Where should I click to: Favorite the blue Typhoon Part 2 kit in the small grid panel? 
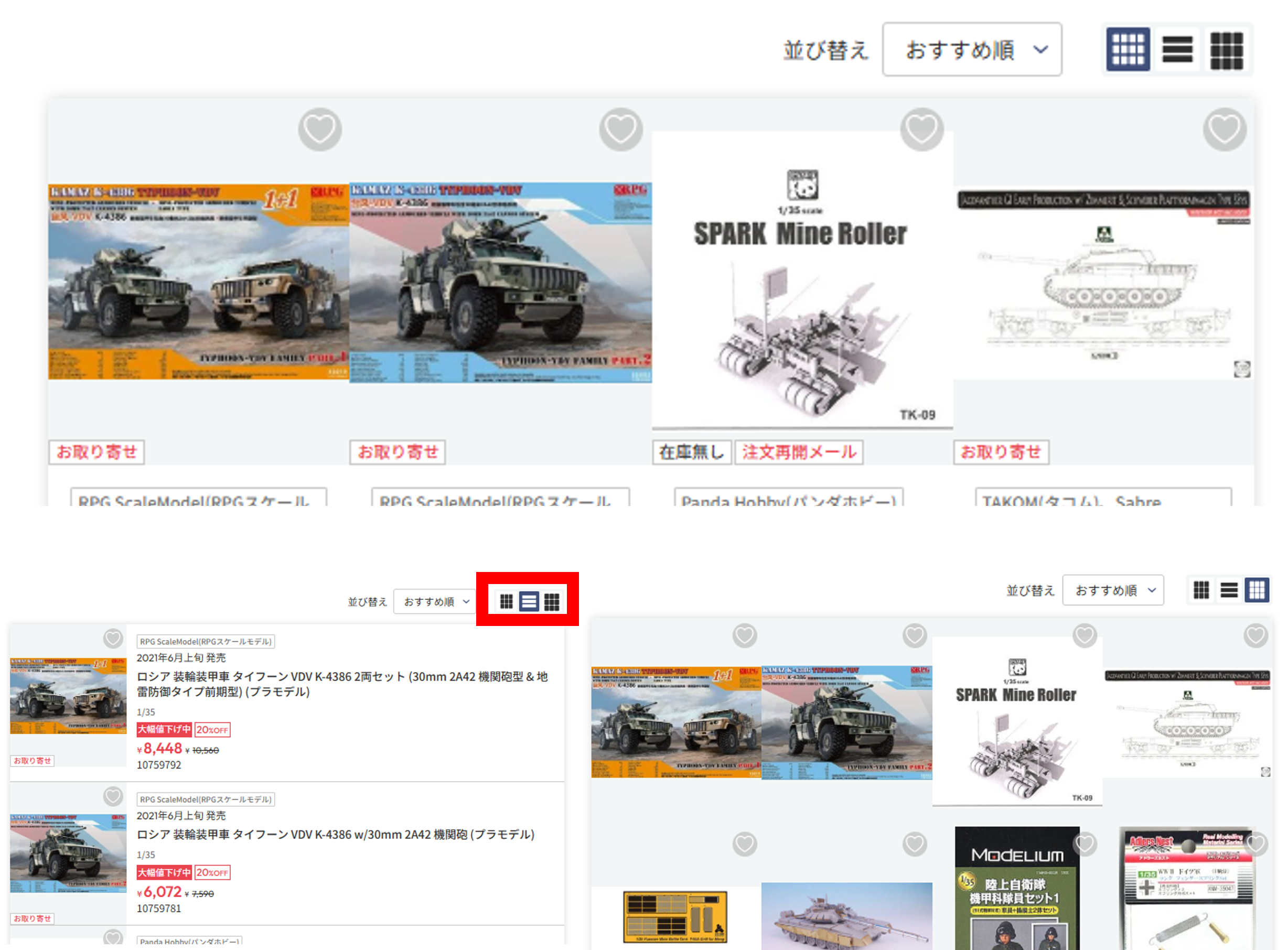point(915,635)
